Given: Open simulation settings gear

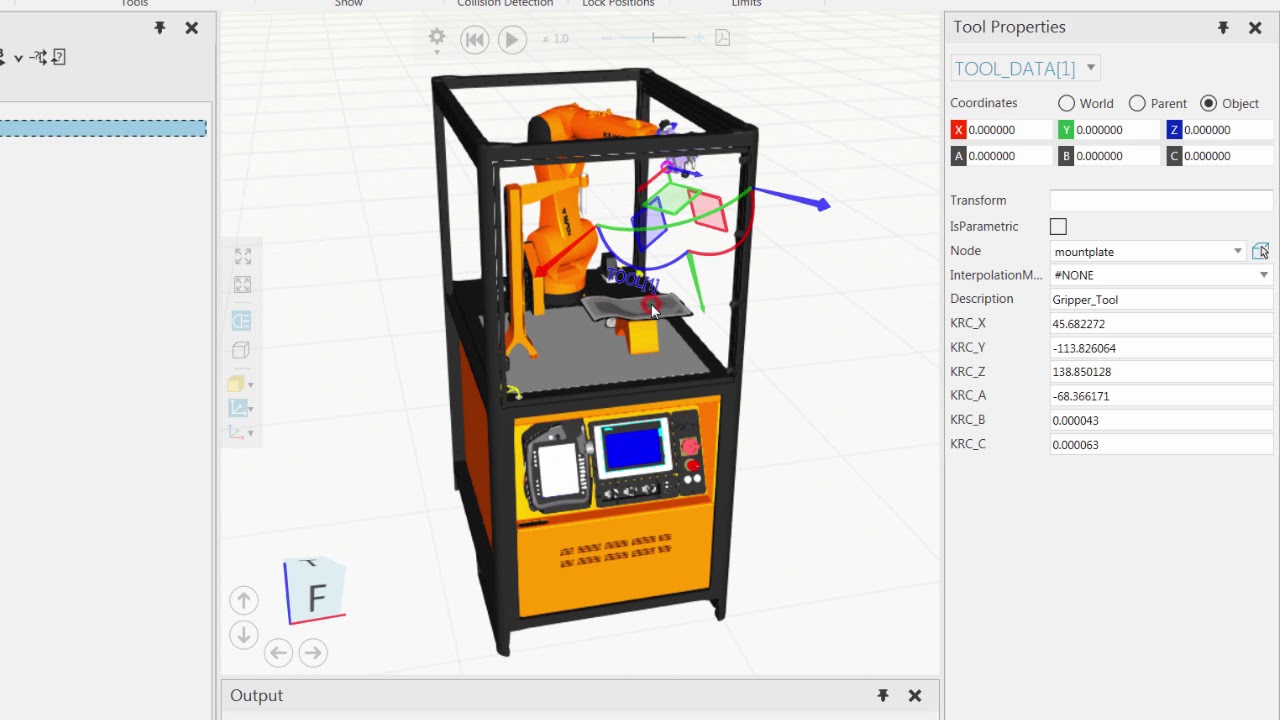Looking at the screenshot, I should (x=437, y=38).
